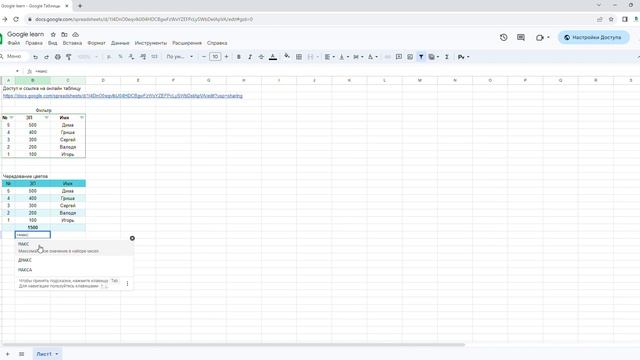Click the Insert link icon
The height and width of the screenshot is (360, 640).
pos(388,57)
